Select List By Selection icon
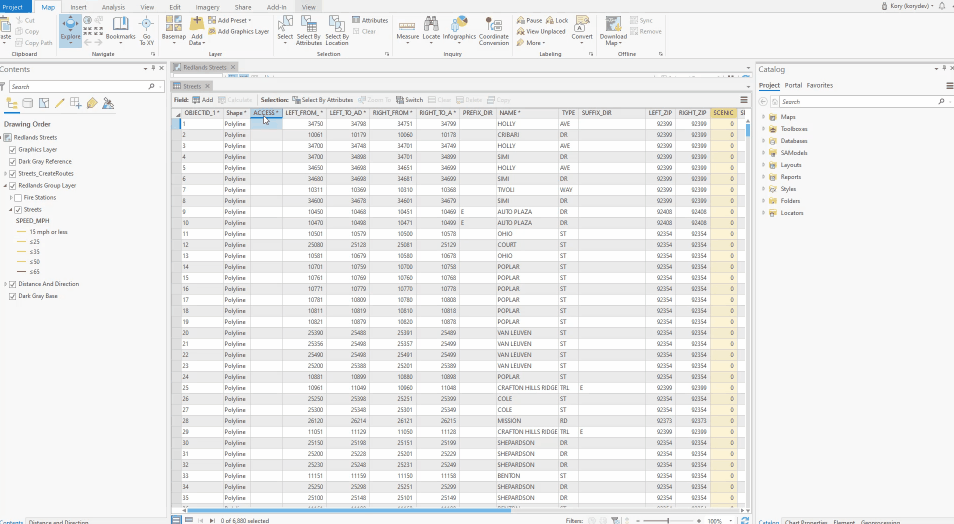This screenshot has height=524, width=954. point(44,103)
